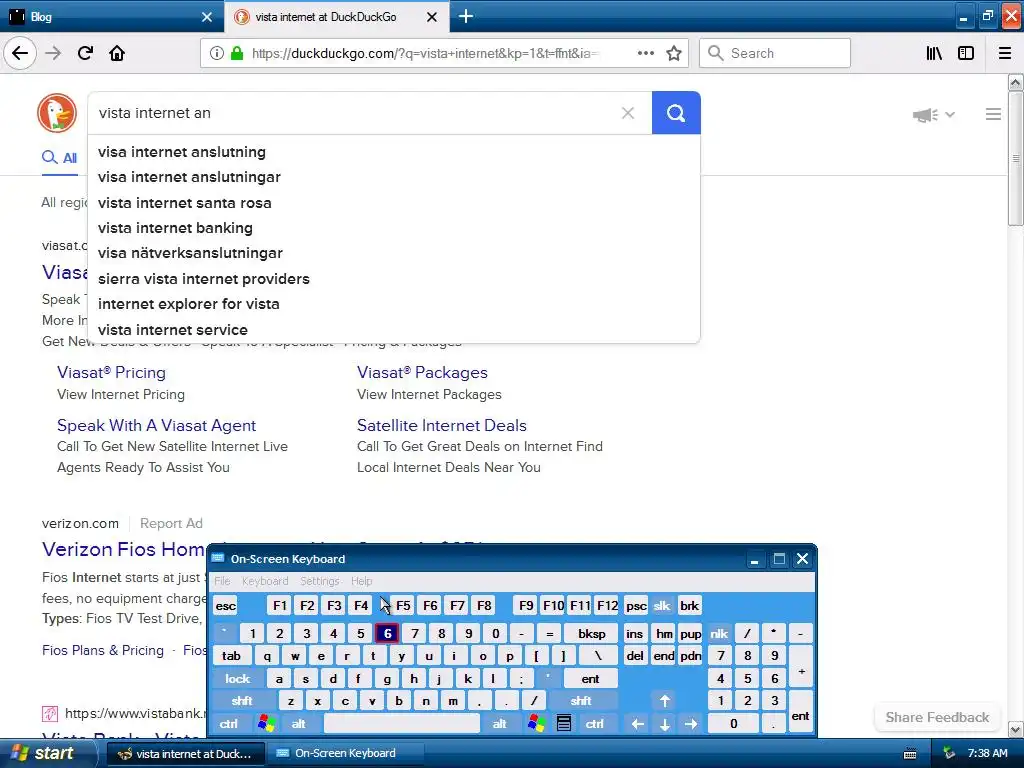Toggle the left shft key
This screenshot has width=1024, height=768.
[x=242, y=701]
